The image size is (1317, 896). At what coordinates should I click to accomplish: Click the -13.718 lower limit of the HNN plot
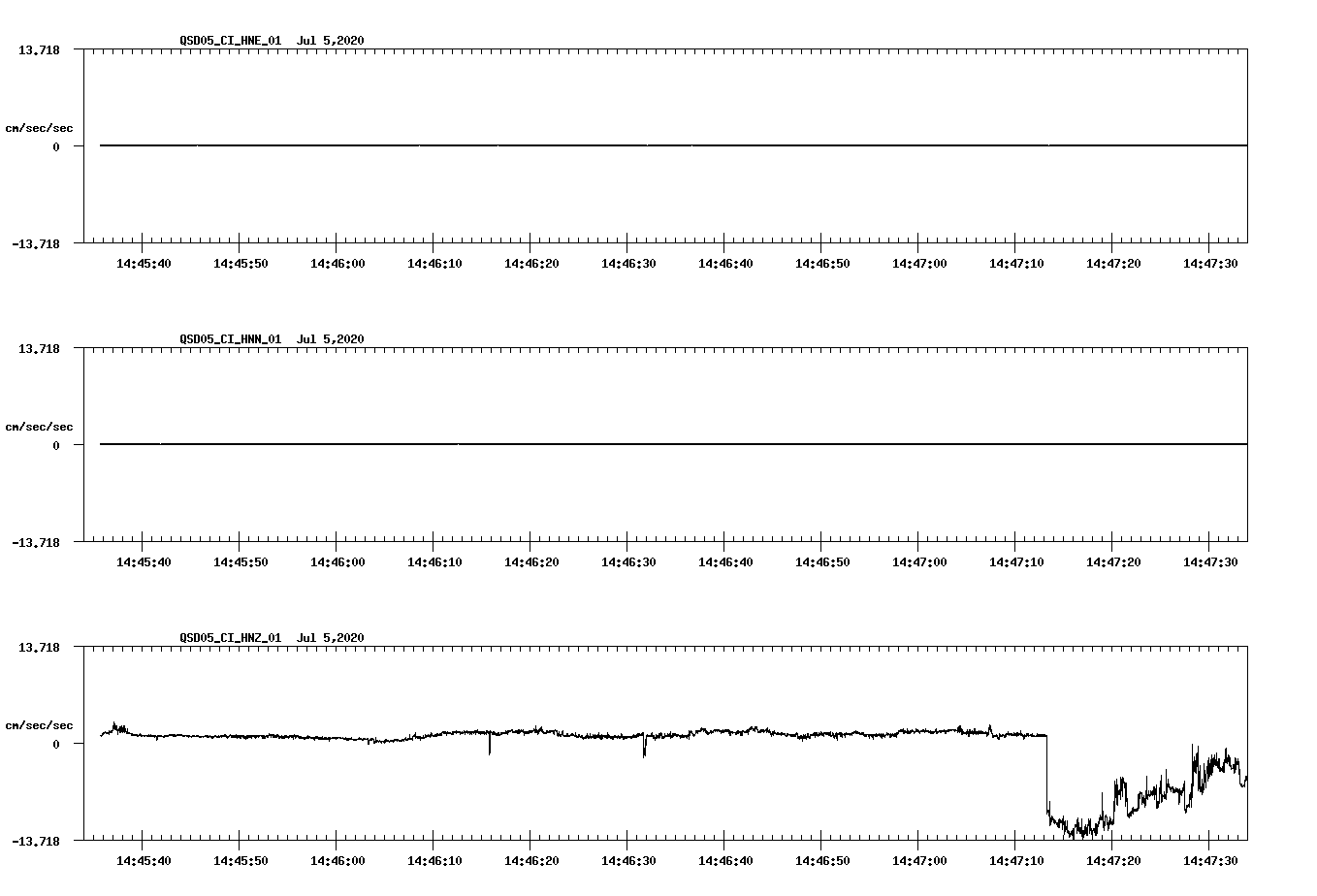point(36,542)
